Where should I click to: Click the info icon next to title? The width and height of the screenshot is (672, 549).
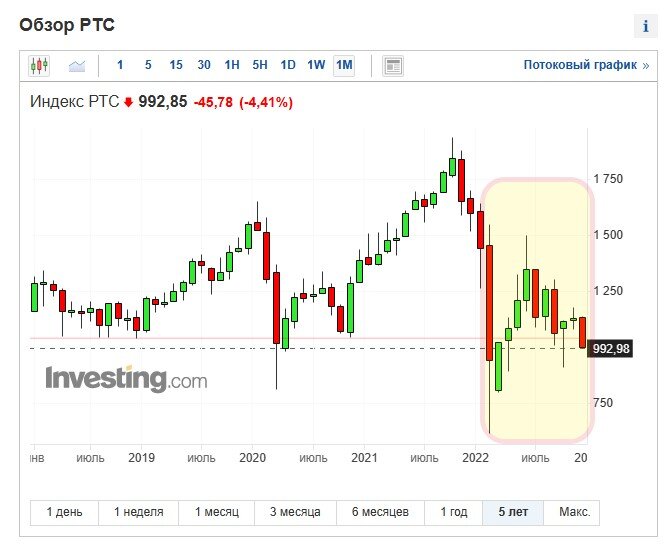[x=645, y=26]
